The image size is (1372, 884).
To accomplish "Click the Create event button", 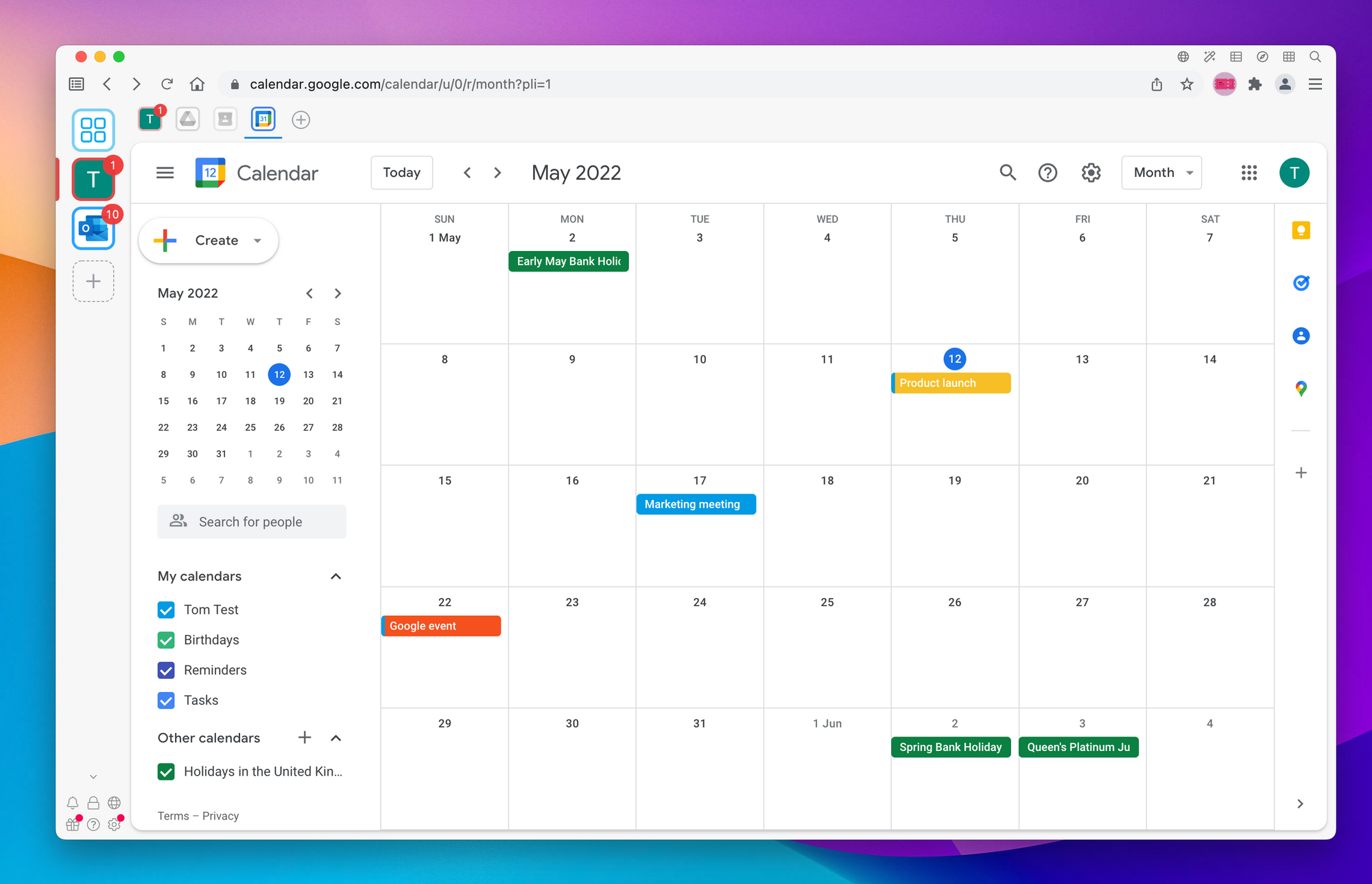I will click(210, 240).
